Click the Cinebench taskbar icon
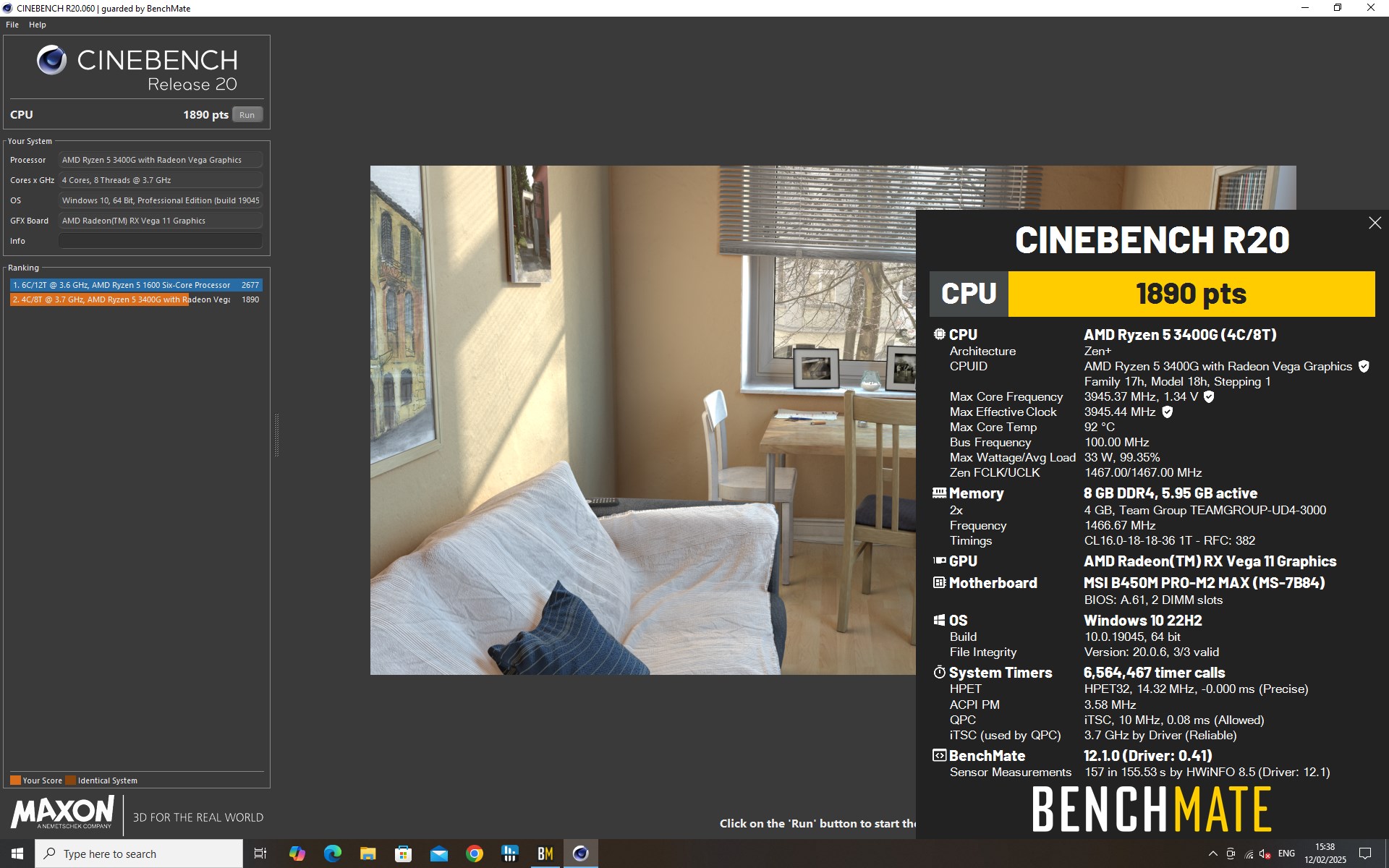 581,854
